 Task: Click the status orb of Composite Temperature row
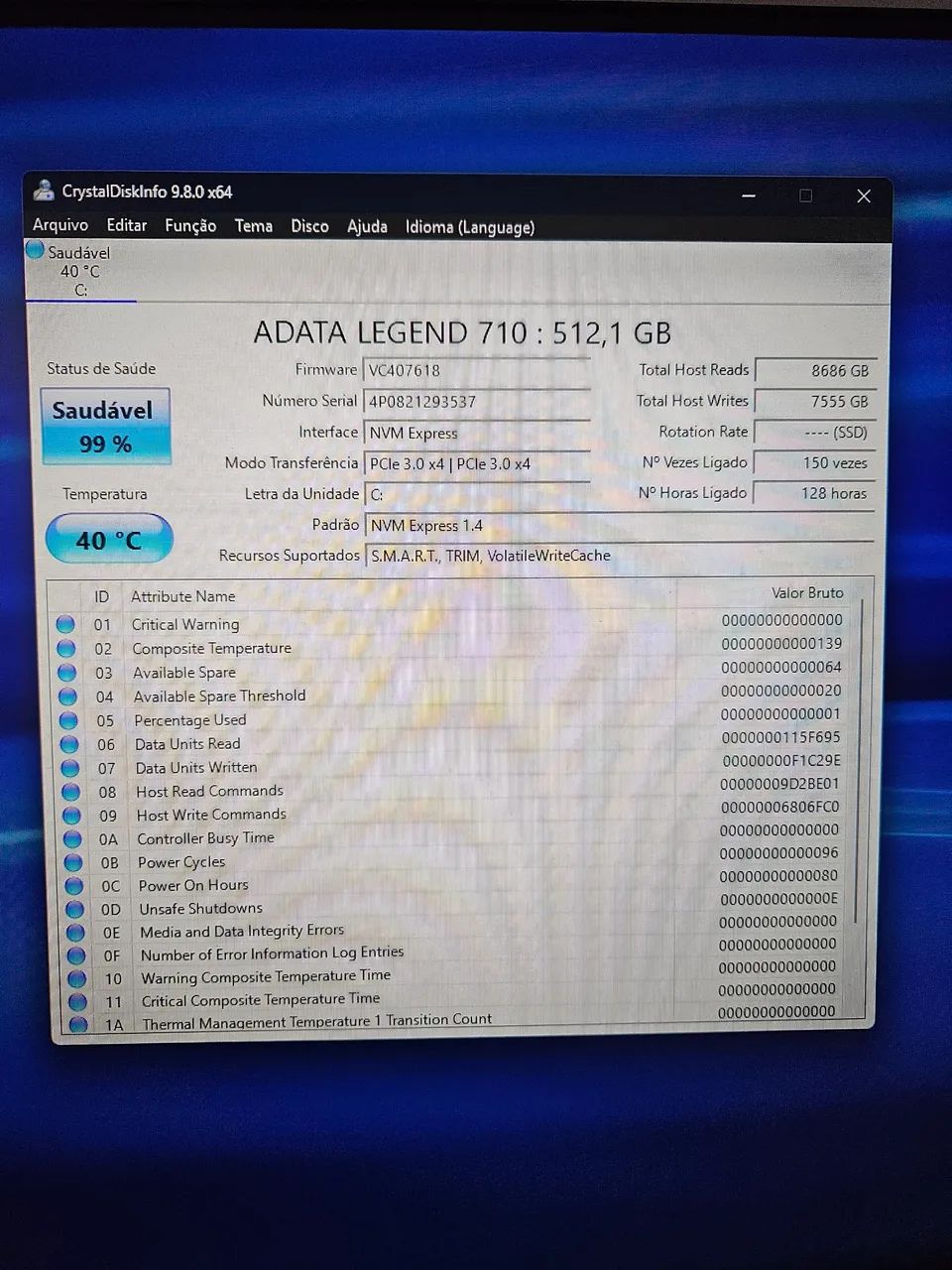(x=66, y=648)
